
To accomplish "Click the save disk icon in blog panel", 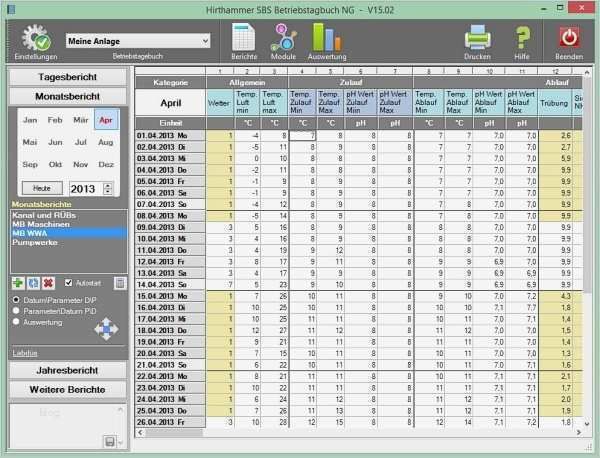I will pos(109,442).
